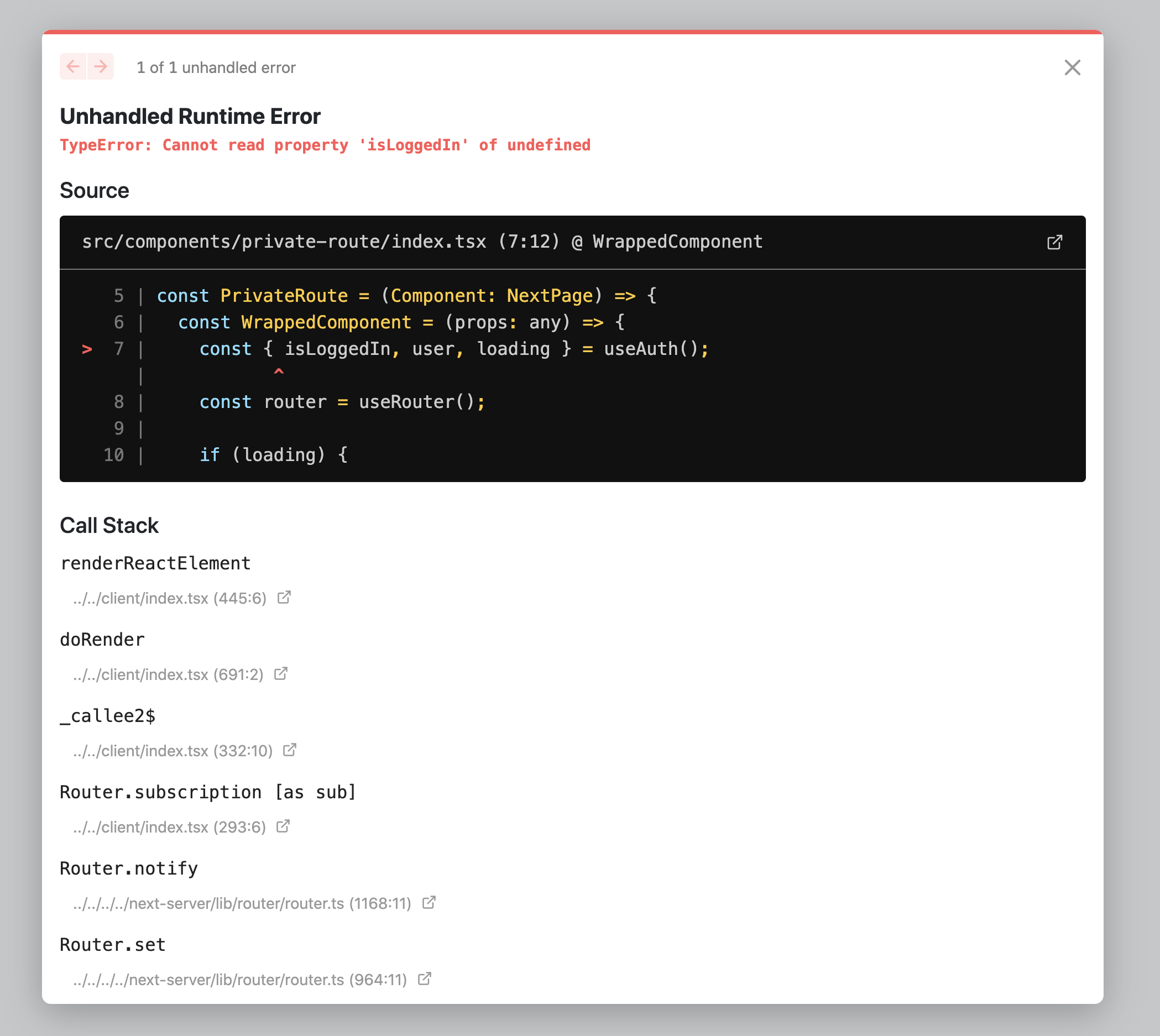Click the 1 of 1 unhandled error label

click(215, 67)
